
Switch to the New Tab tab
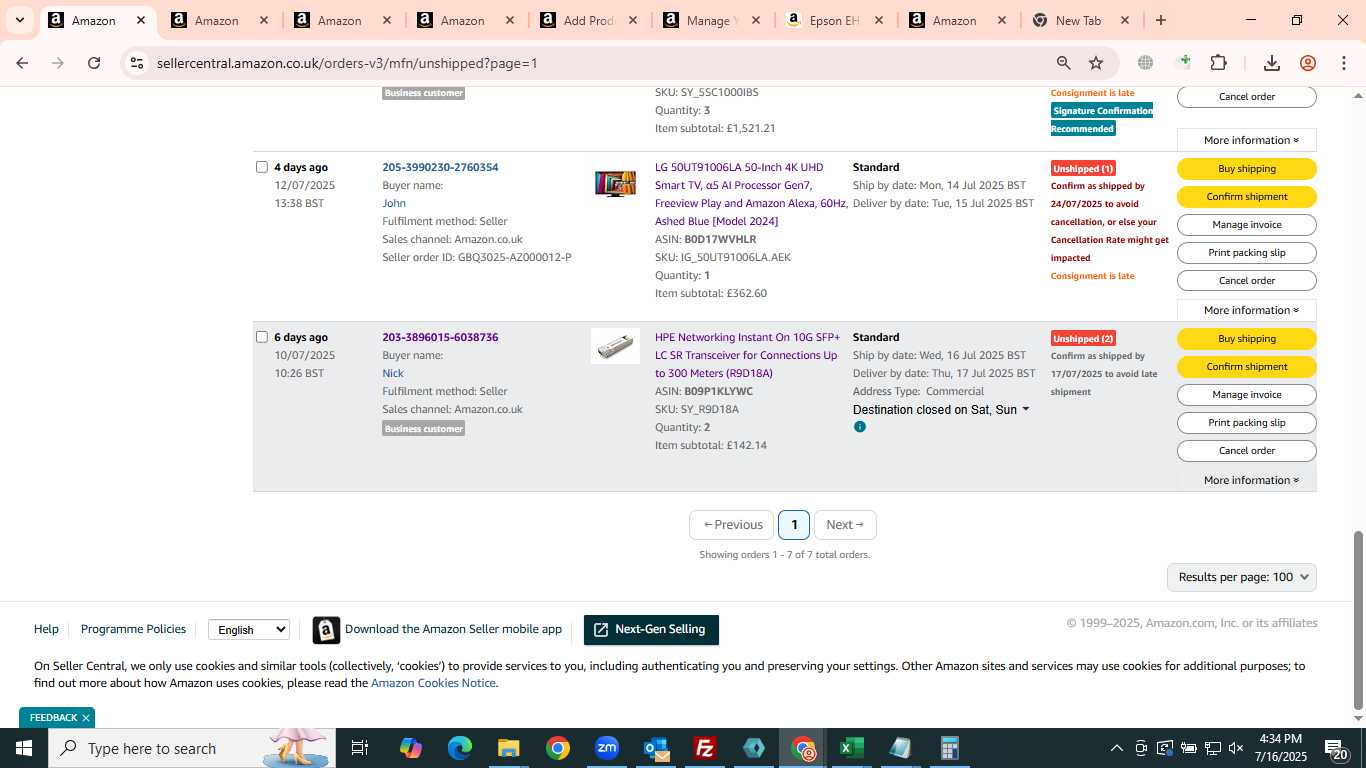pyautogui.click(x=1081, y=20)
